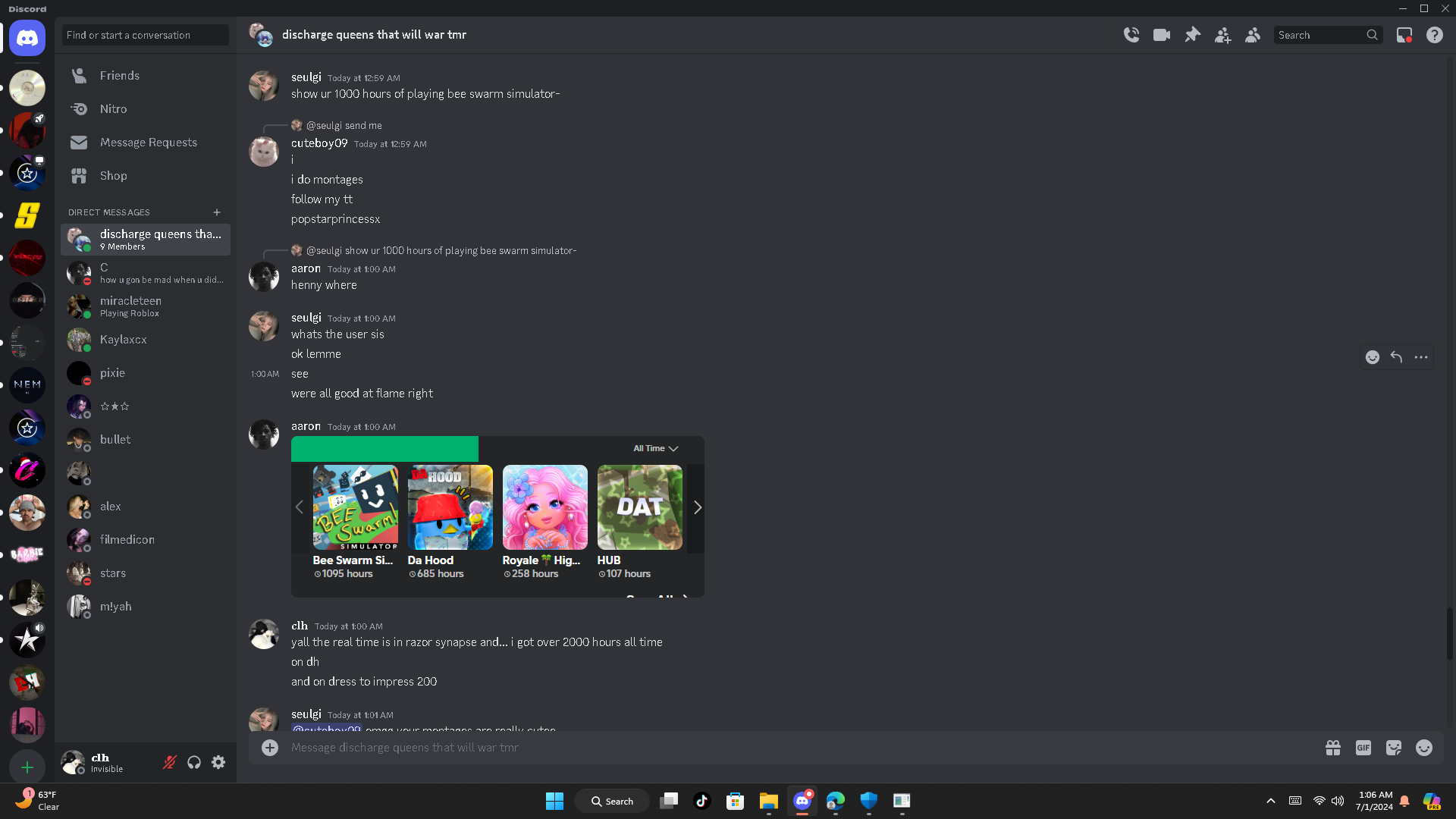1456x819 pixels.
Task: Open the Nitro page
Action: pos(146,109)
